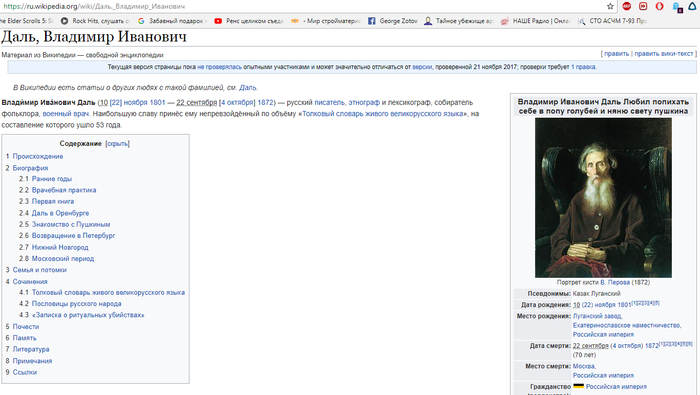Go to subsection 2.1 Ранние годы
This screenshot has height=395, width=700.
click(51, 179)
